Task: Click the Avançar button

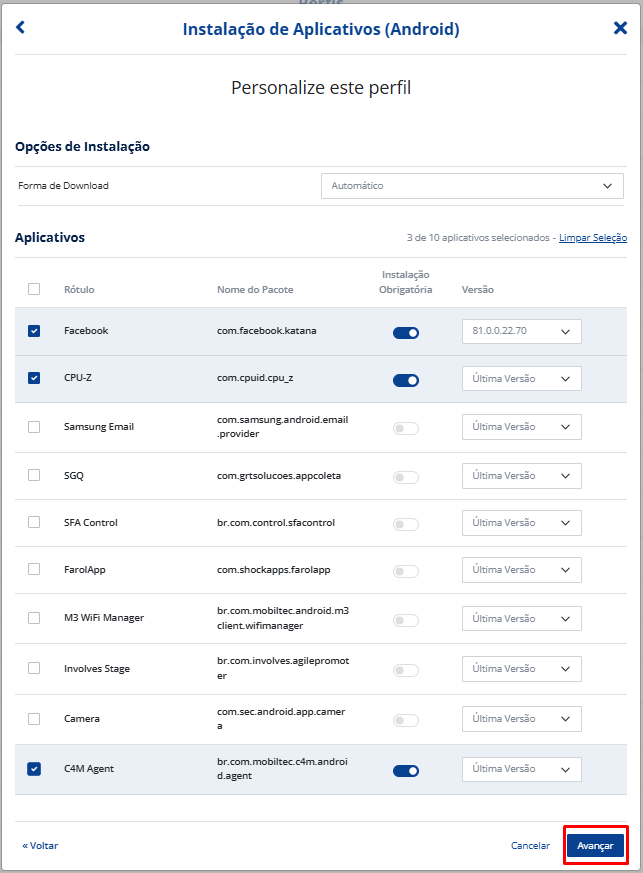Action: [595, 846]
